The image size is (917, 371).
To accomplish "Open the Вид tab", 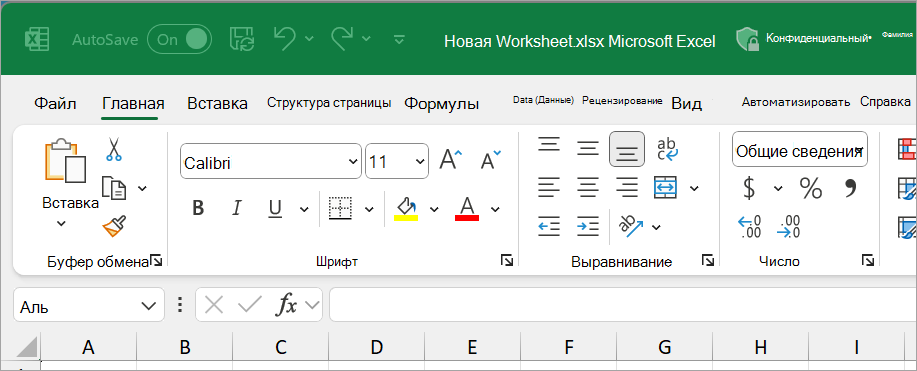I will click(686, 104).
